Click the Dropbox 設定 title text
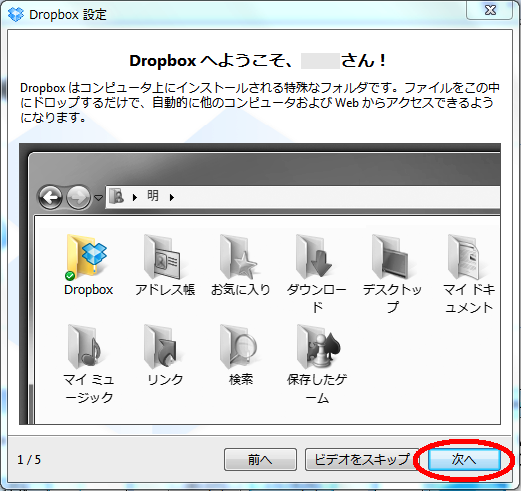Viewport: 521px width, 491px height. pos(68,15)
